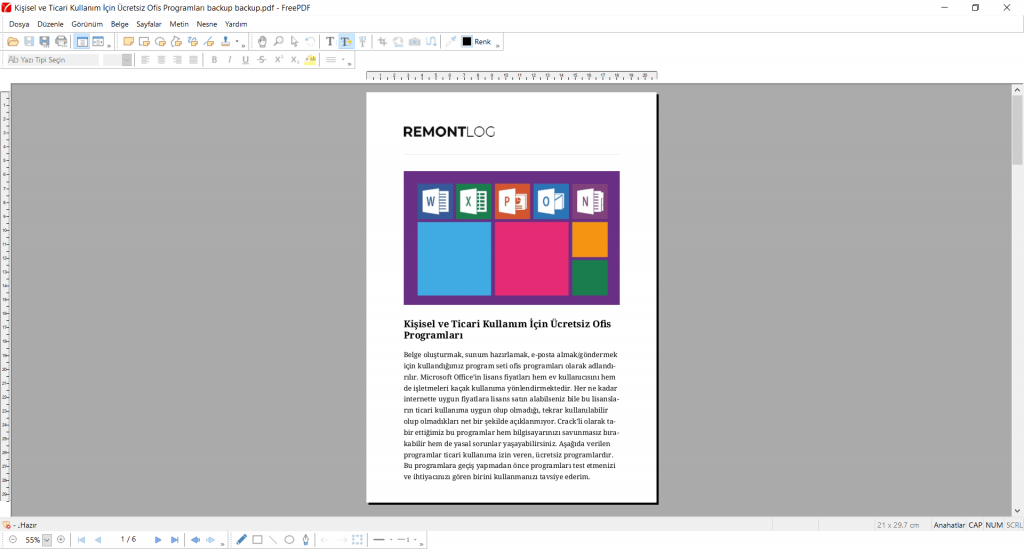
Task: Toggle superscript formatting
Action: (x=278, y=60)
